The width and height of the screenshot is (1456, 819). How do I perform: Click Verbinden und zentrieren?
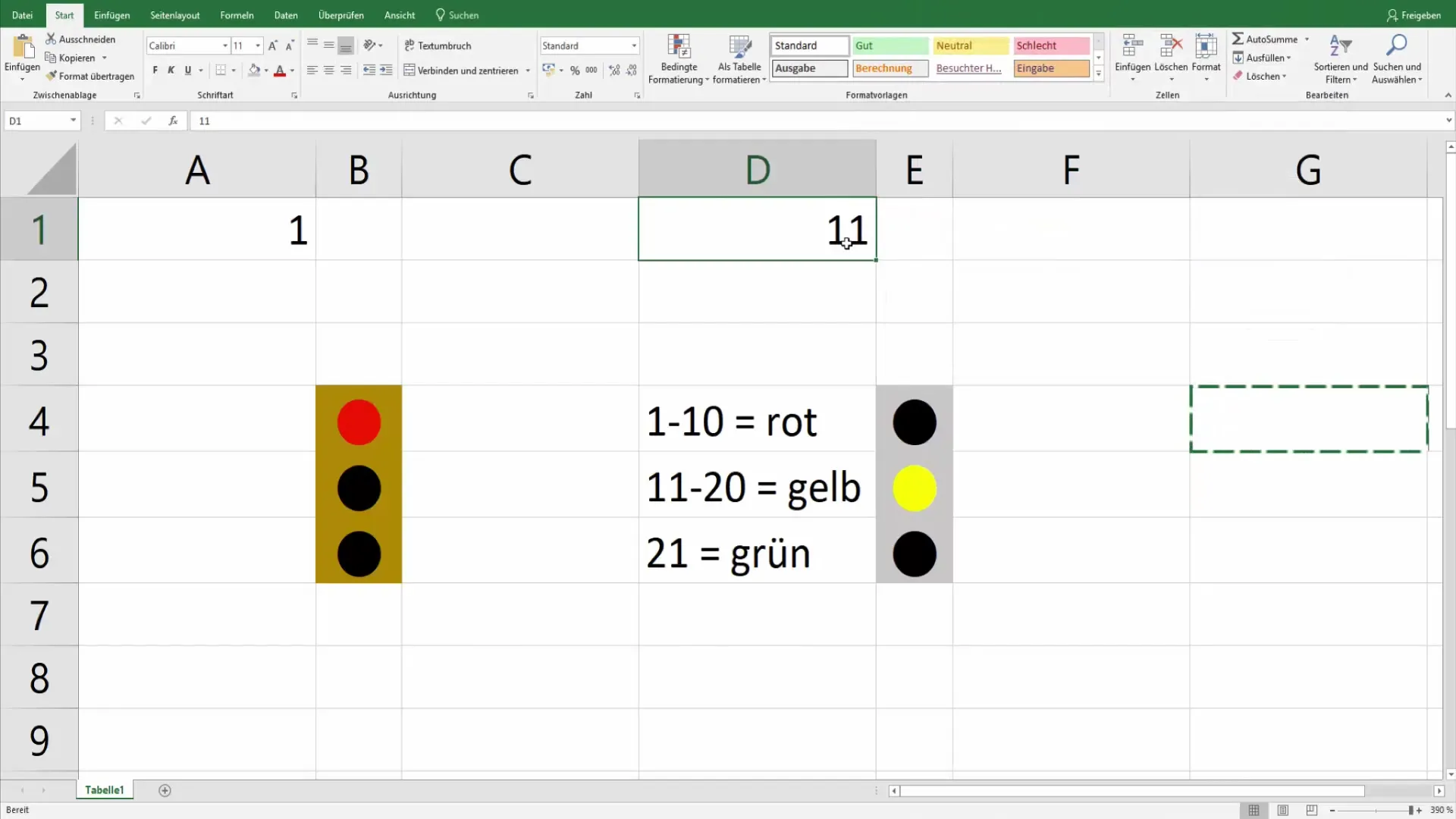(461, 71)
